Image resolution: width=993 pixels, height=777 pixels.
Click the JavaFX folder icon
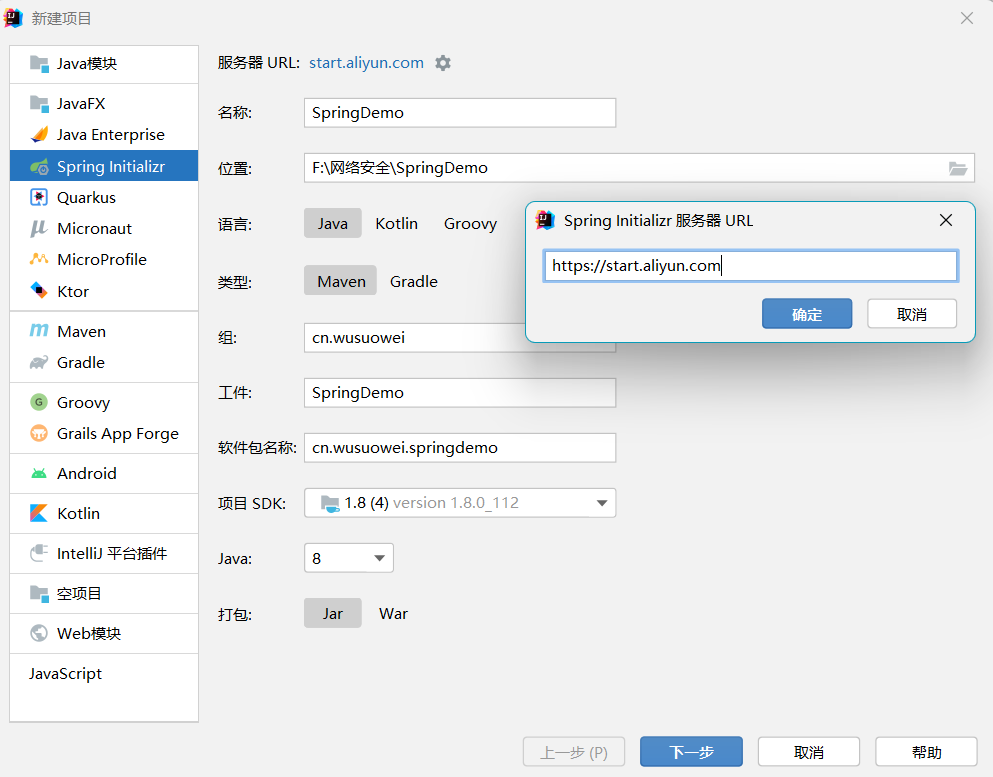(x=39, y=103)
